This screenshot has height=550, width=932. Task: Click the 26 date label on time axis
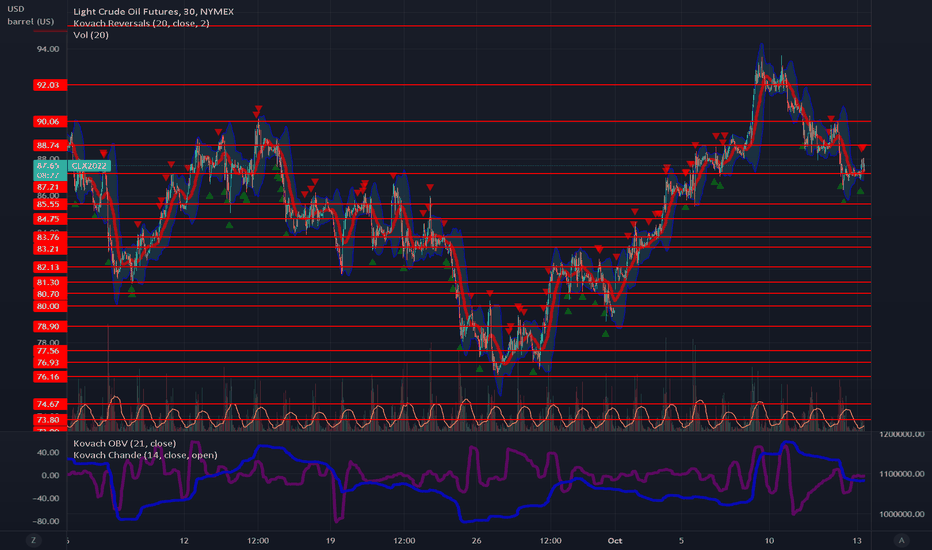[476, 540]
